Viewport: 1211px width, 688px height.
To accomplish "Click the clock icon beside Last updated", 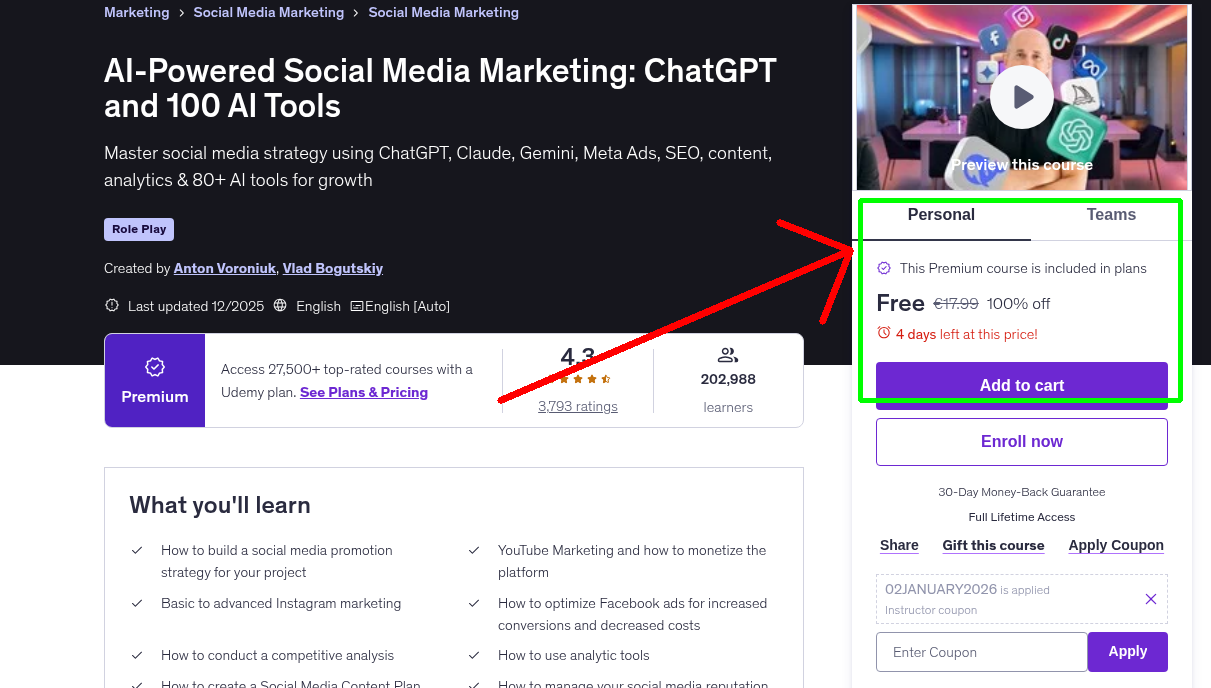I will [x=111, y=306].
